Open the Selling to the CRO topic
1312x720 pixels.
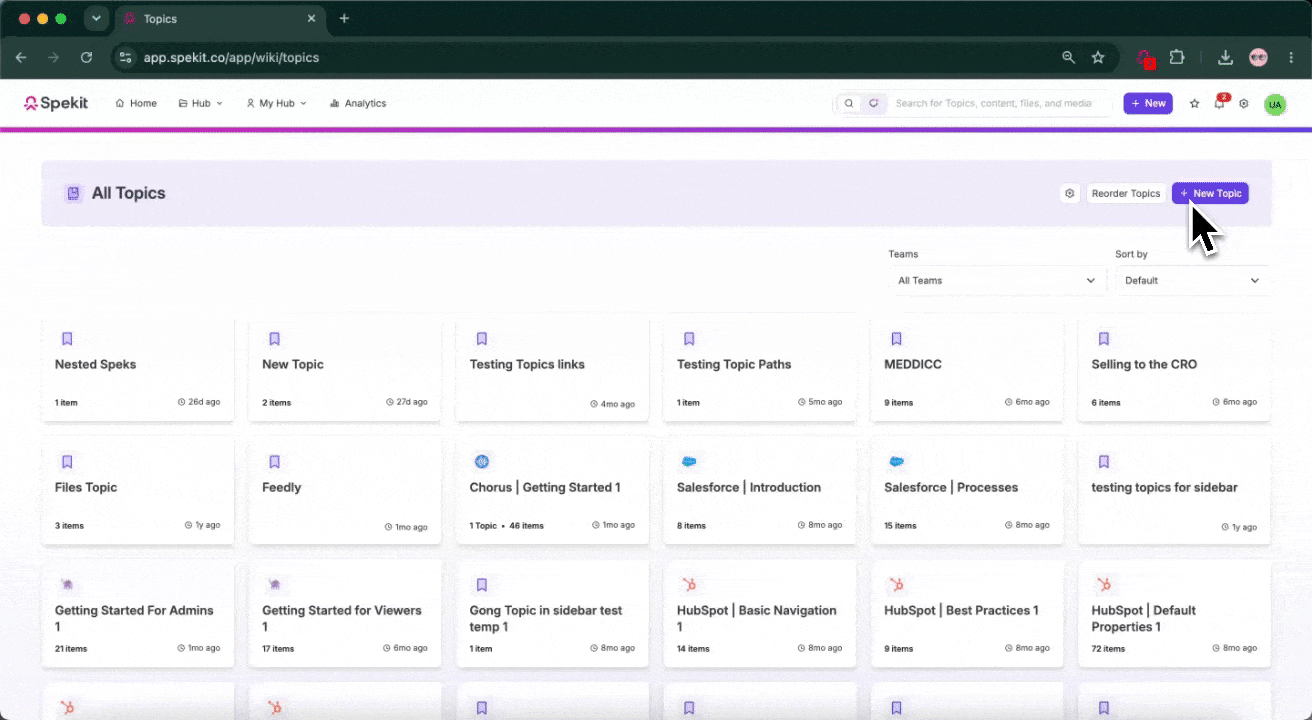pyautogui.click(x=1174, y=369)
